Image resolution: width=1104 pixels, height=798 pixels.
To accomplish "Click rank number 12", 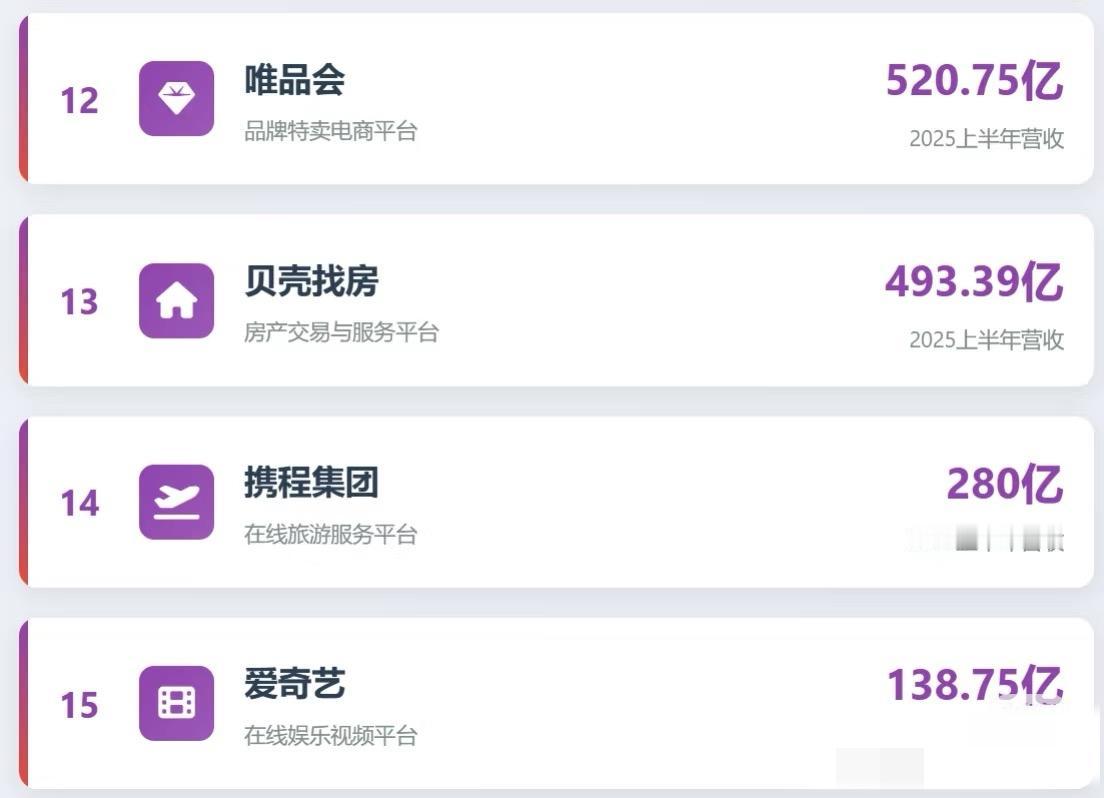I will point(79,101).
